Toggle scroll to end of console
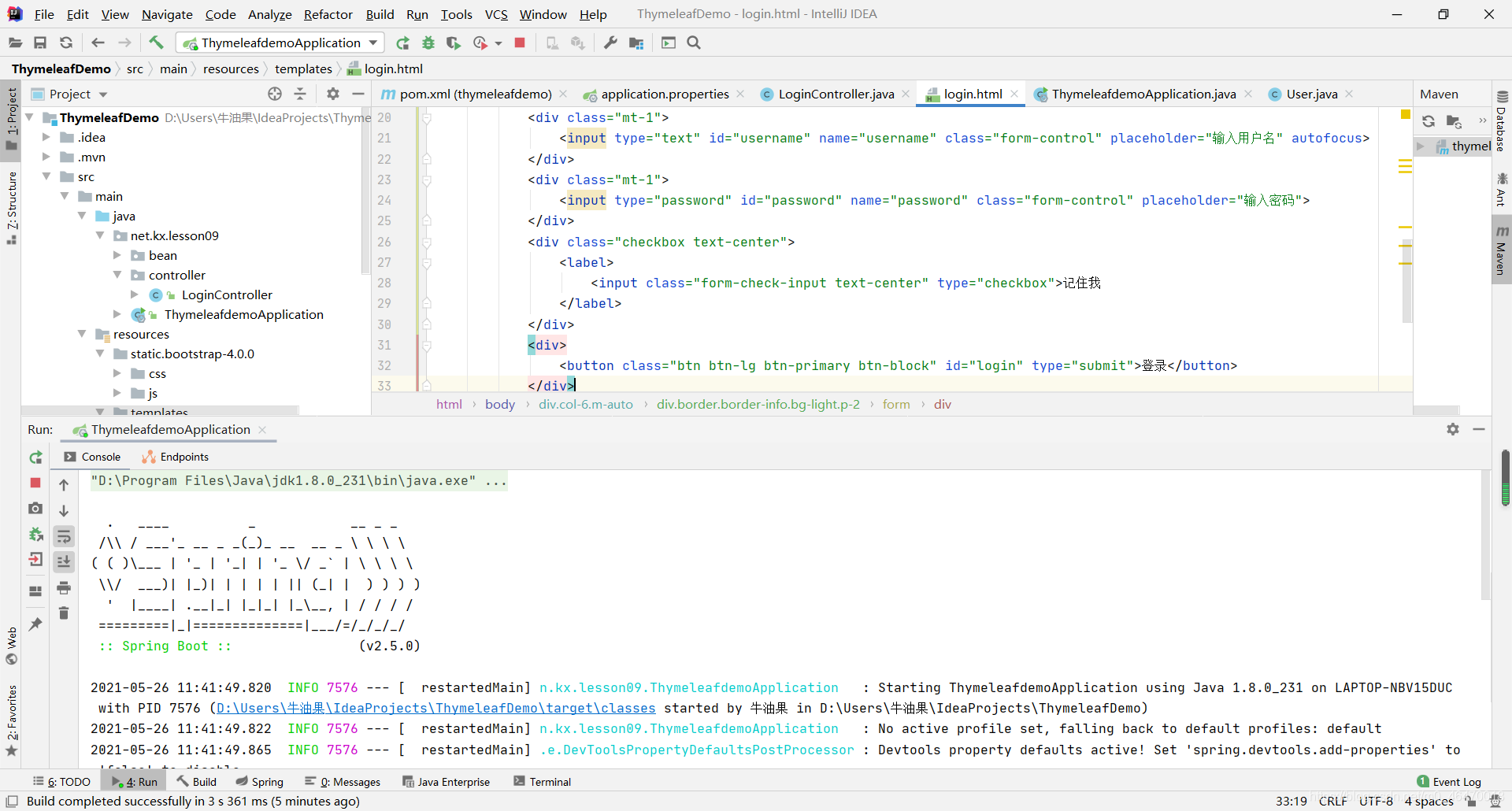 [64, 561]
